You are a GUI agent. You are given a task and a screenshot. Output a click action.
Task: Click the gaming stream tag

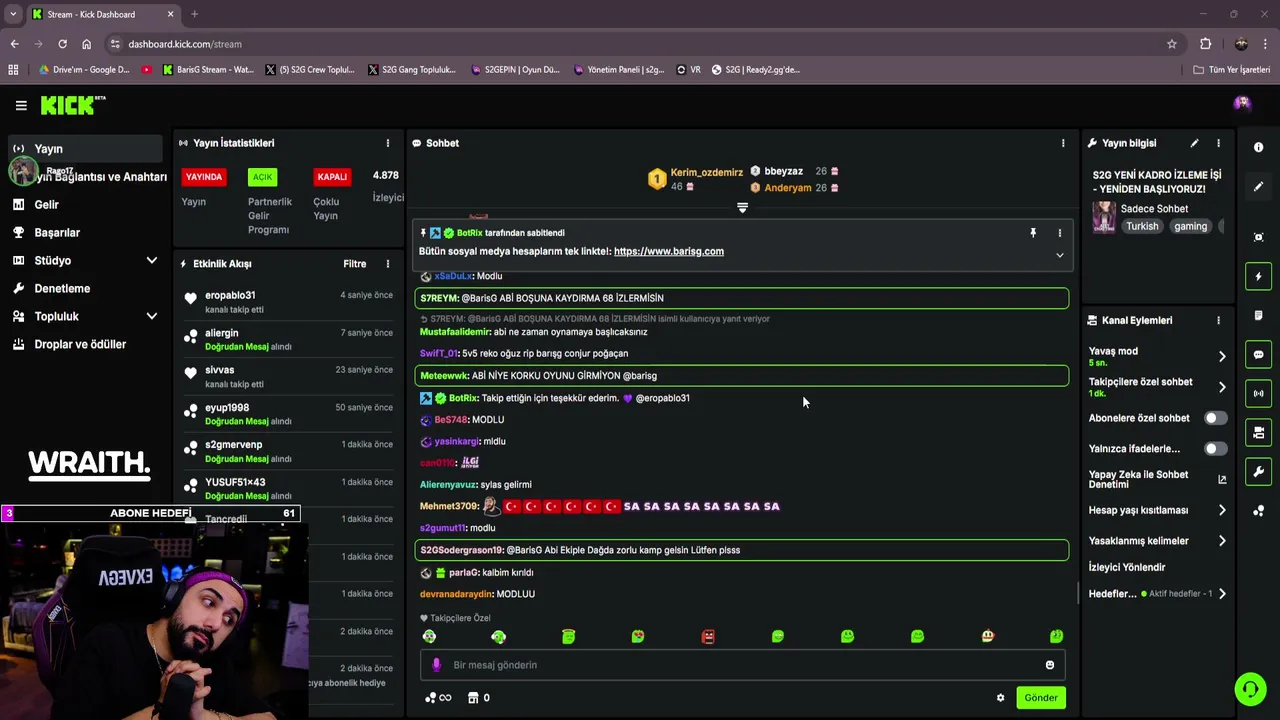pyautogui.click(x=1190, y=226)
